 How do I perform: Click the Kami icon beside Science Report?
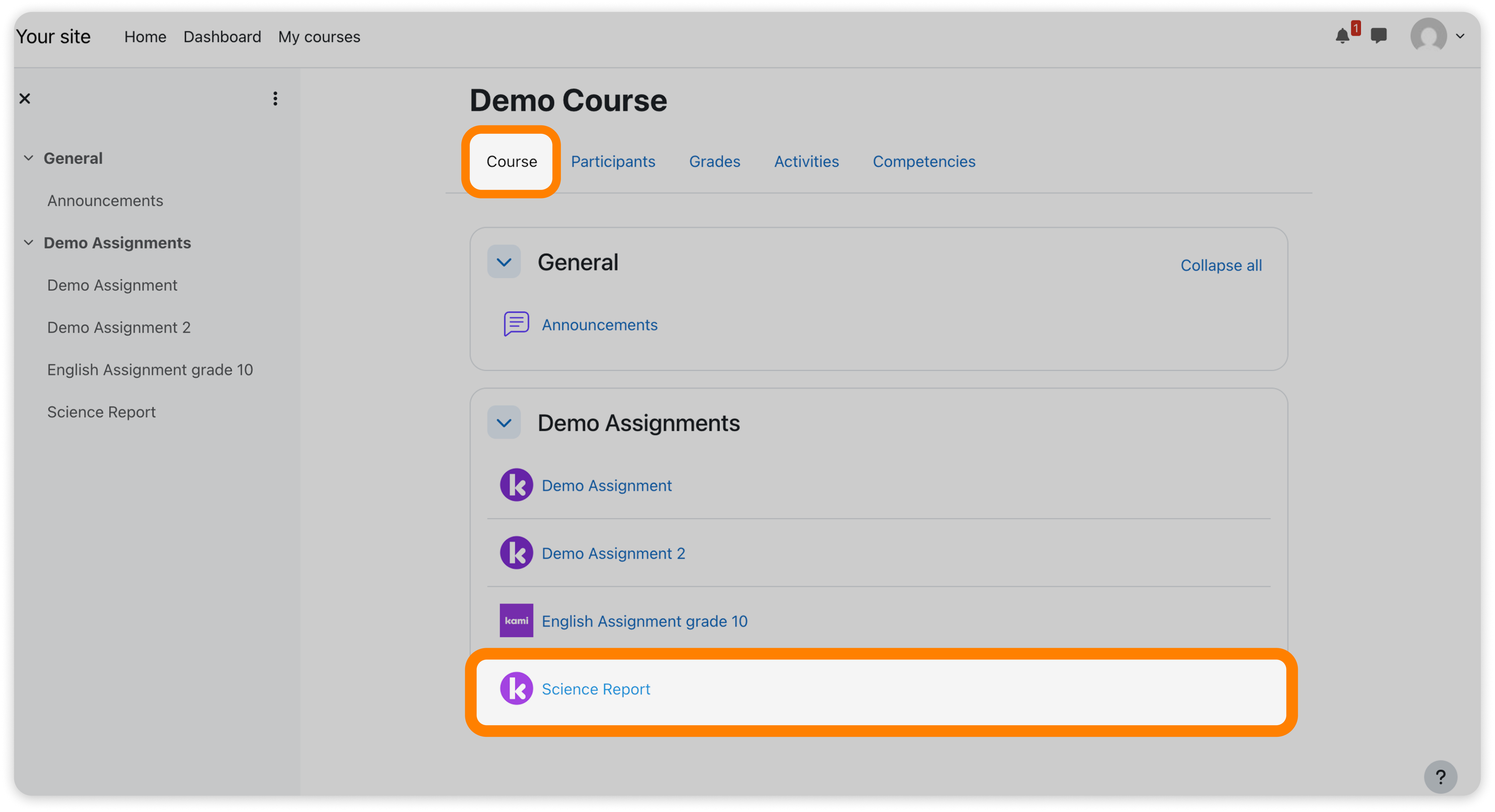tap(516, 688)
